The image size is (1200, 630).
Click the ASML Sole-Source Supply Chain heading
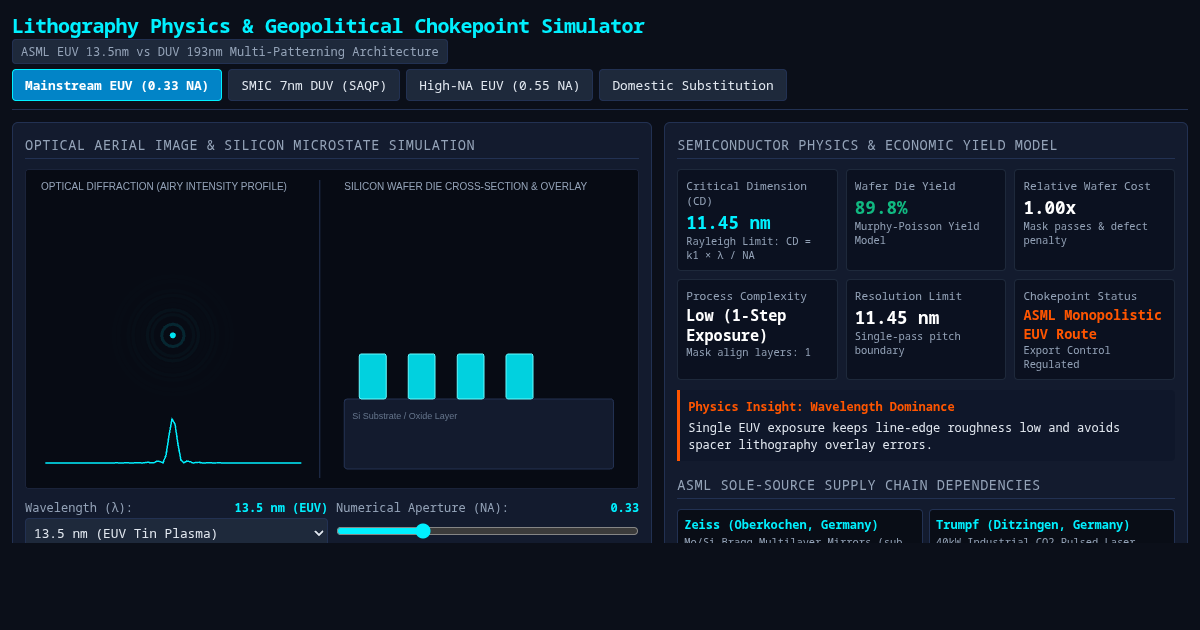[859, 485]
